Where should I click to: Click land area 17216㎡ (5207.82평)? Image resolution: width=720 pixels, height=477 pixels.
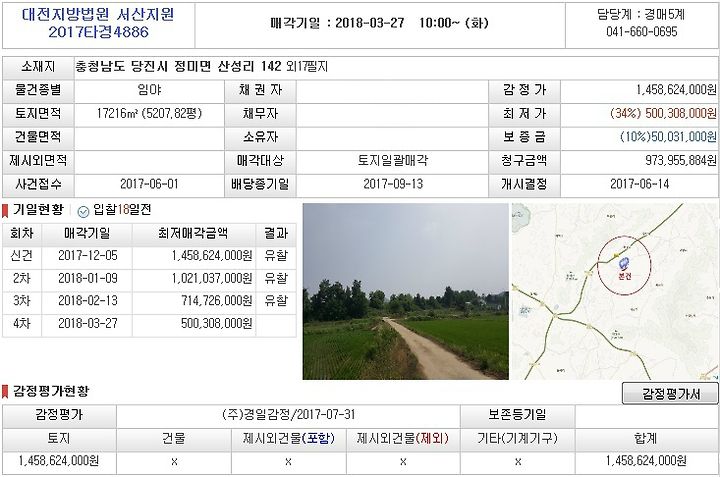[149, 113]
